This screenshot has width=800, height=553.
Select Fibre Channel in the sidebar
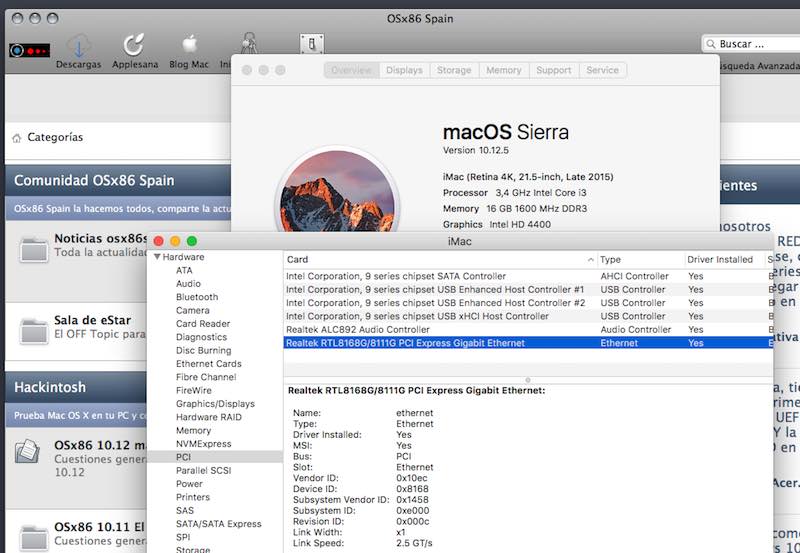click(206, 377)
